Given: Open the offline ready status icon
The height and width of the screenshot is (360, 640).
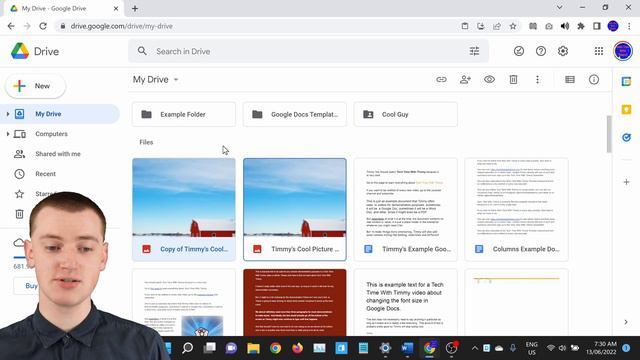Looking at the screenshot, I should tap(519, 51).
